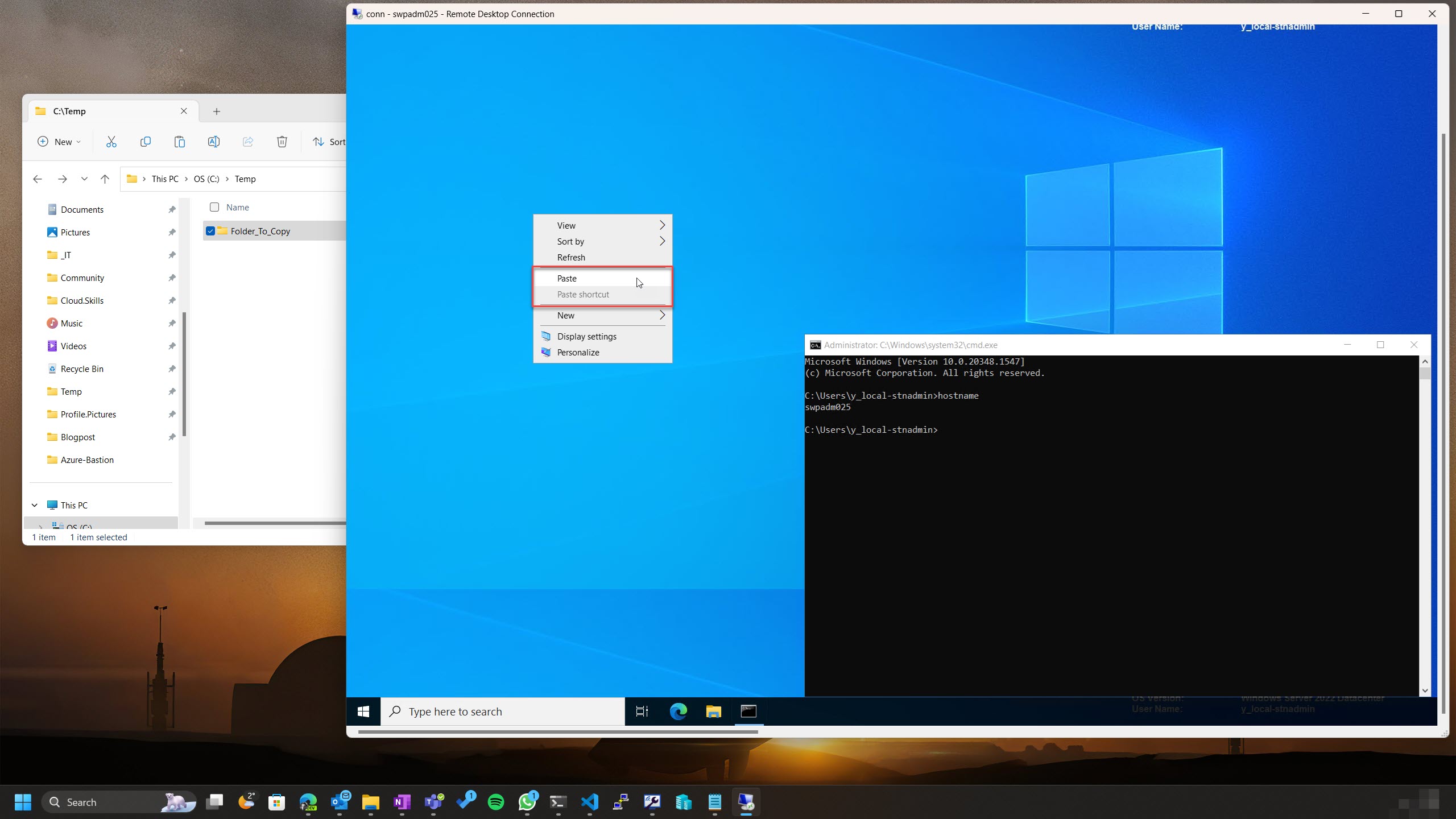Viewport: 1456px width, 819px height.
Task: Click the Copy icon in Explorer toolbar
Action: [x=146, y=142]
